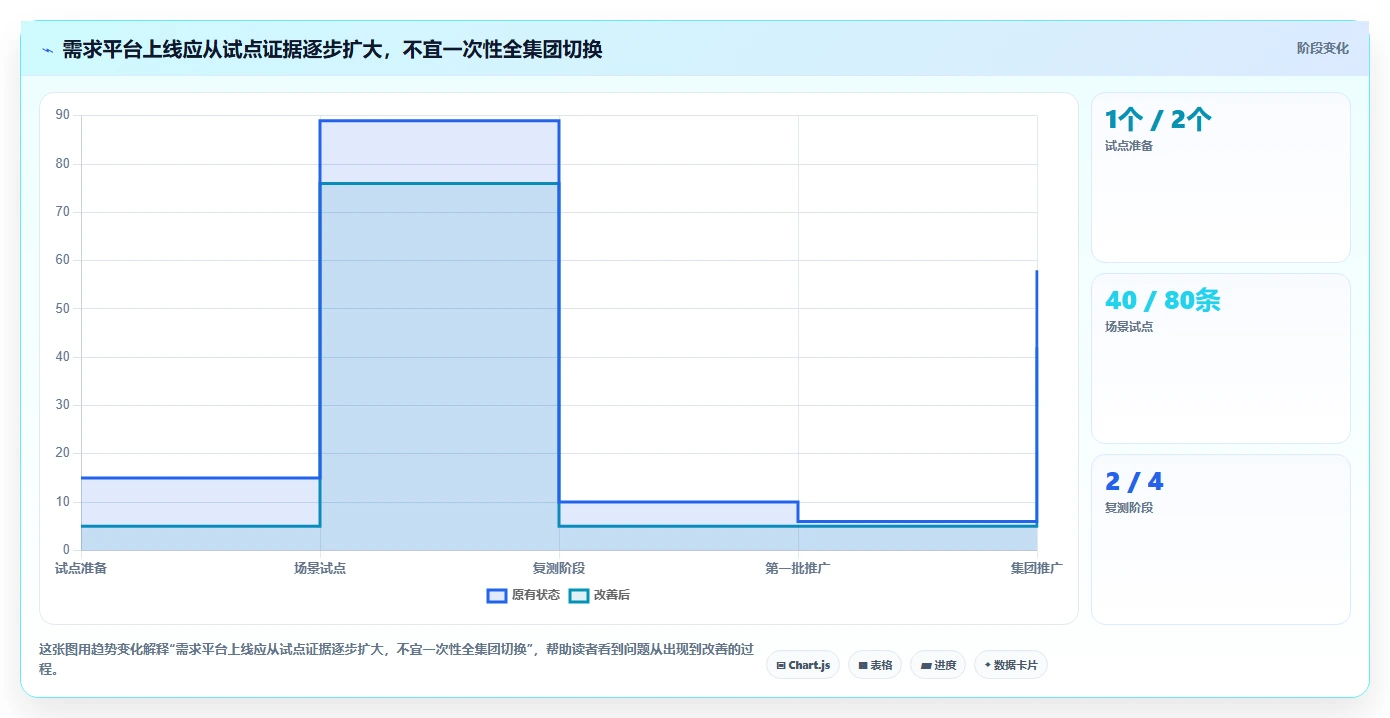This screenshot has height=718, width=1390.
Task: Click the 数据卡片 tag chip
Action: click(1011, 665)
